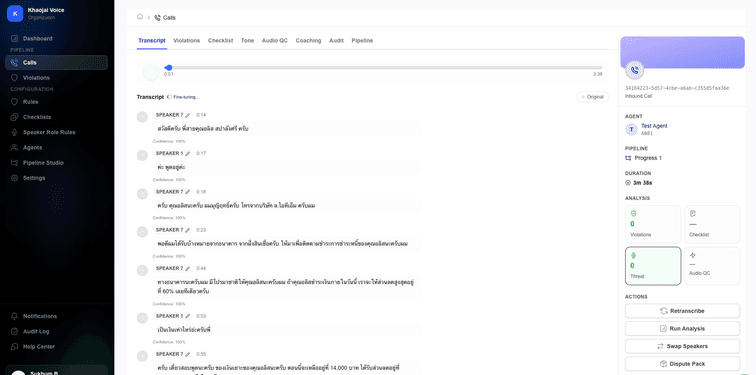Click the Run Analysis button
This screenshot has width=756, height=375.
pos(682,329)
